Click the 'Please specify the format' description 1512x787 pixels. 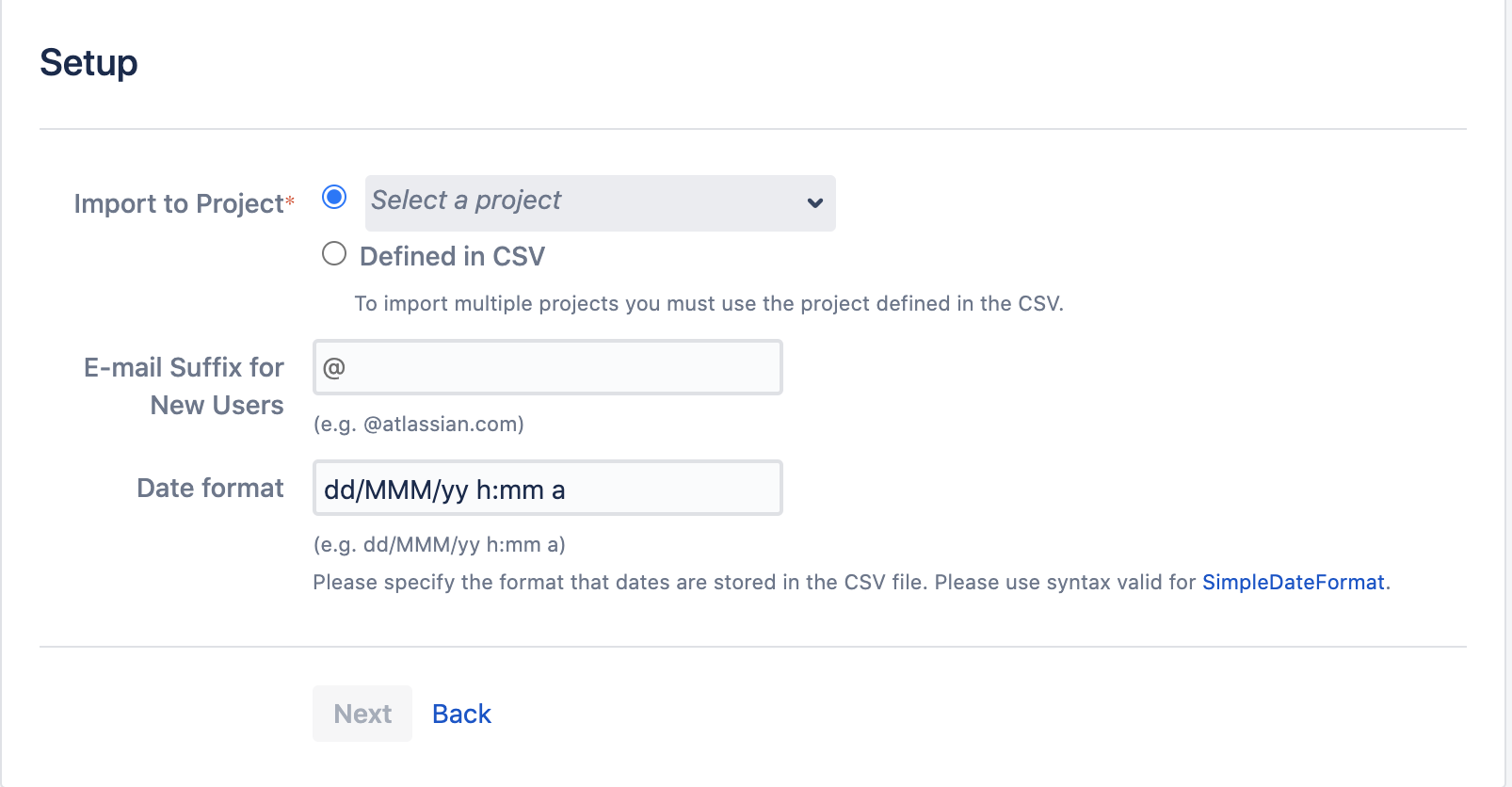point(753,582)
